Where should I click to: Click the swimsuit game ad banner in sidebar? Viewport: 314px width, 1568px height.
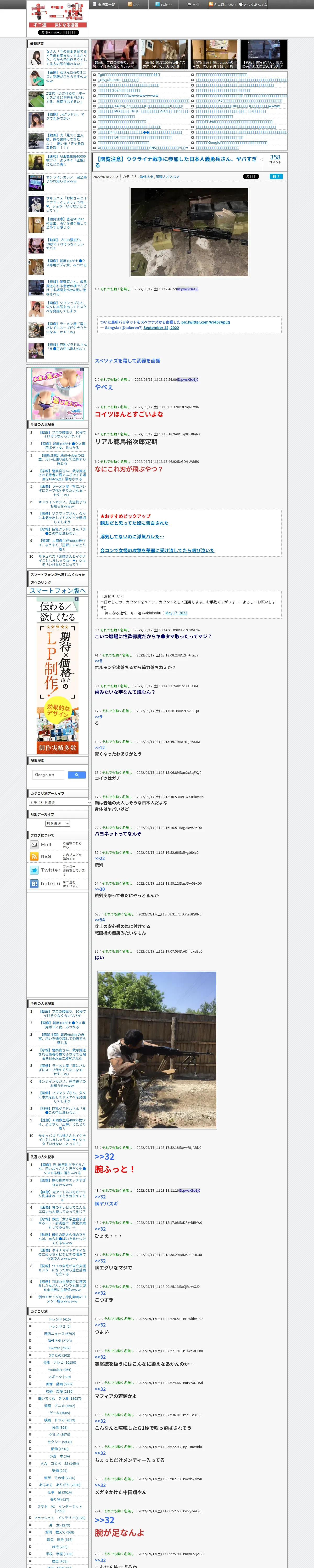pos(58,394)
